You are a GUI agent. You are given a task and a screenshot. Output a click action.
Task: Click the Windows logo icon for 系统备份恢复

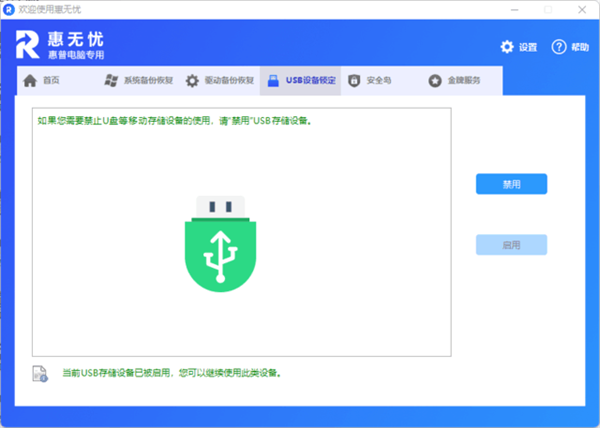pos(111,81)
